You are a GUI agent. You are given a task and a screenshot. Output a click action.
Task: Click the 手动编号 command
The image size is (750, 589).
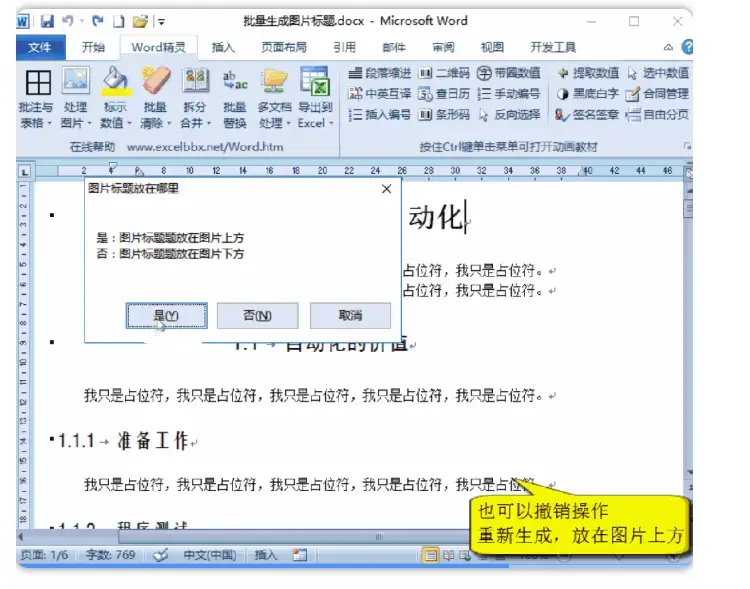pos(509,93)
